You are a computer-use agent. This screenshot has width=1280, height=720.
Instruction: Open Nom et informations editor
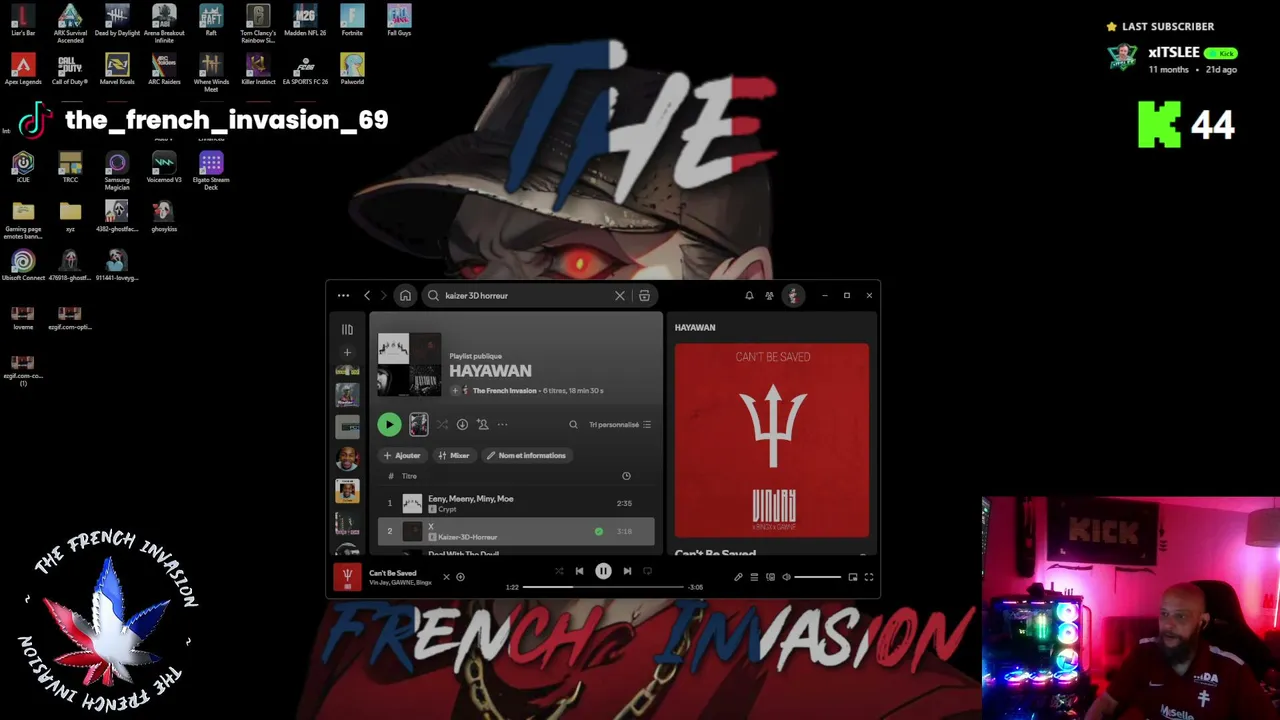tap(526, 456)
